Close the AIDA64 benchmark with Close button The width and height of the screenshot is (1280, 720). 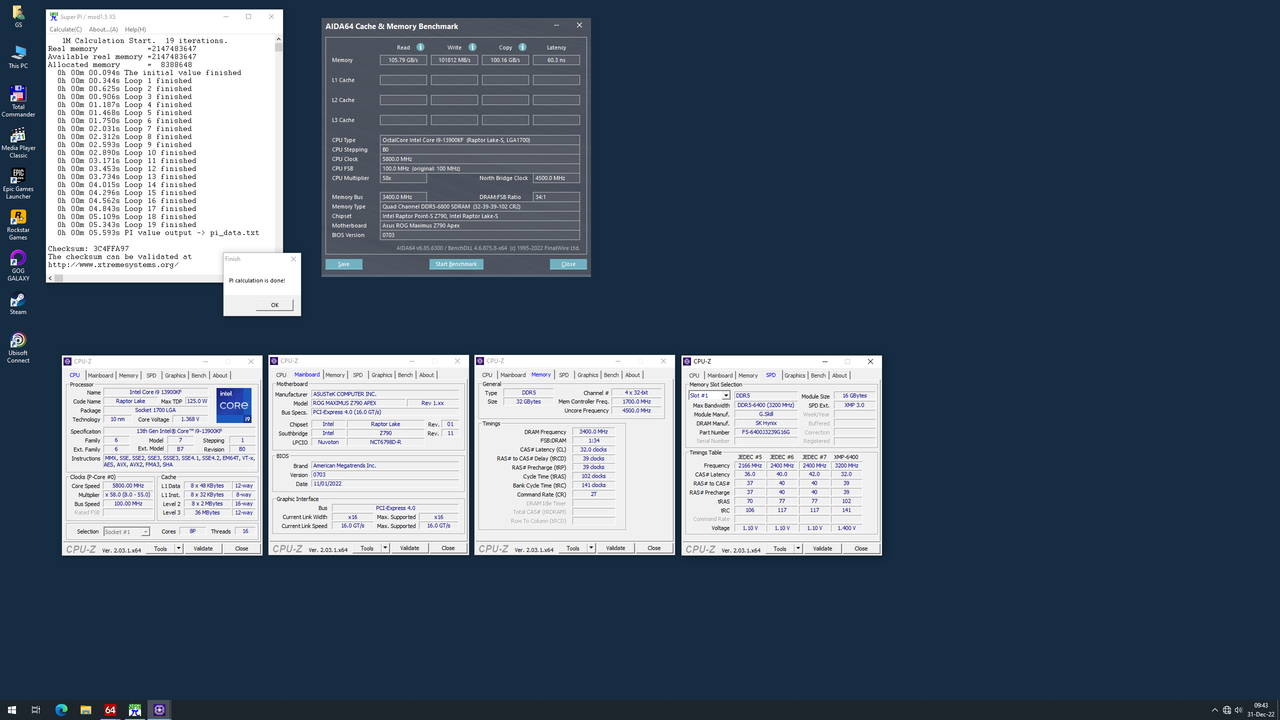(568, 264)
